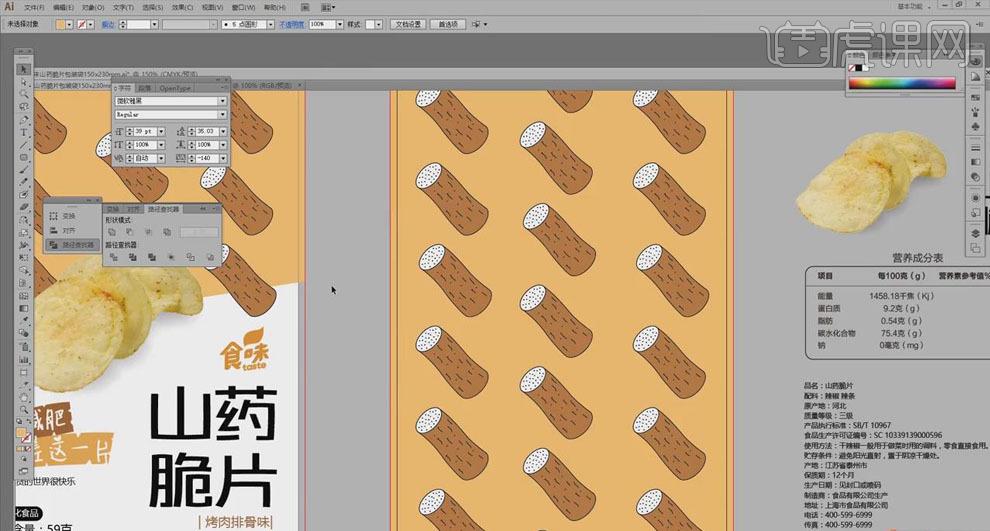This screenshot has width=990, height=531.
Task: Open the workspace switcher 基本功能
Action: (914, 6)
